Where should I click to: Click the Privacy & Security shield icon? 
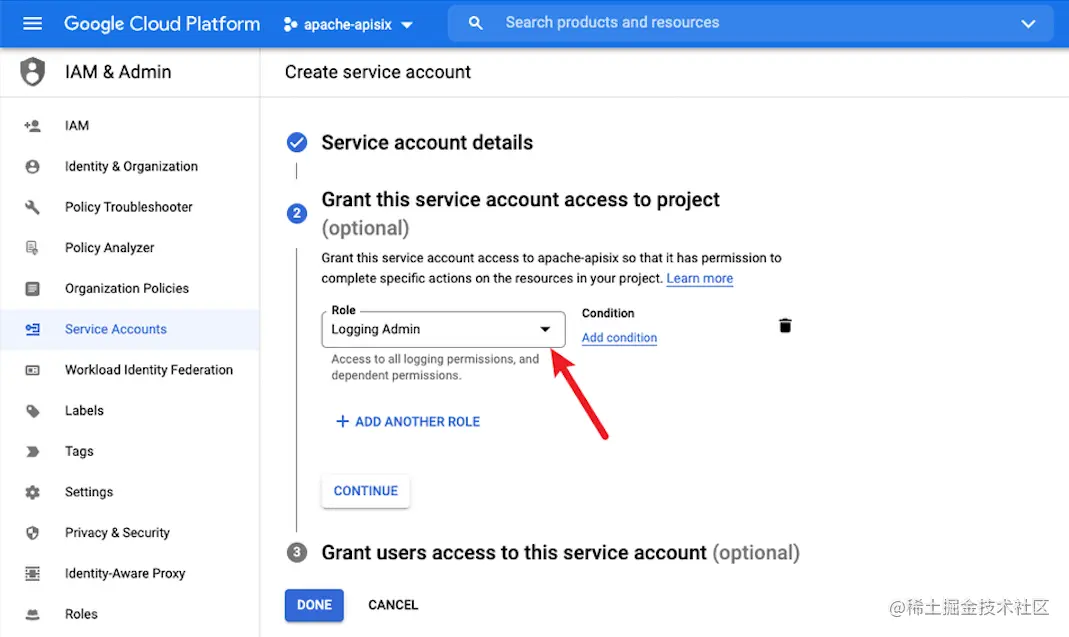click(x=32, y=533)
